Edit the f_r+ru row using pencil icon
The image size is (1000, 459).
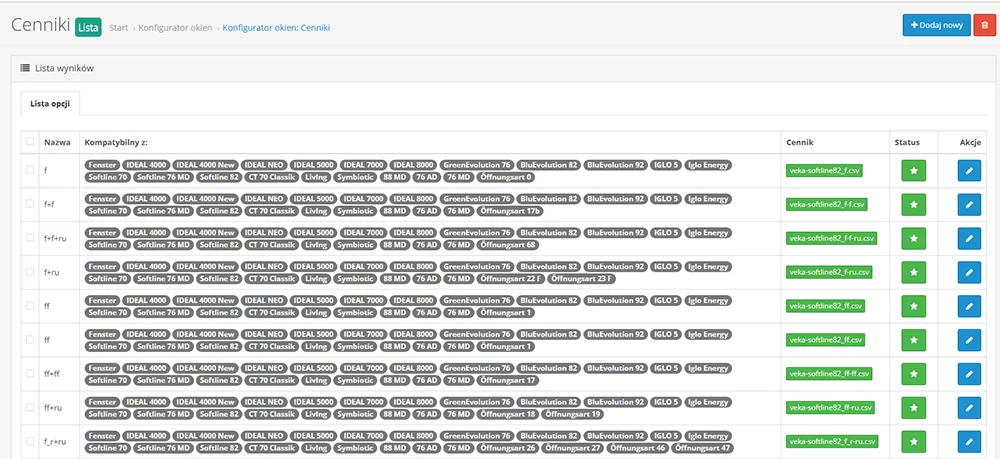tap(969, 442)
